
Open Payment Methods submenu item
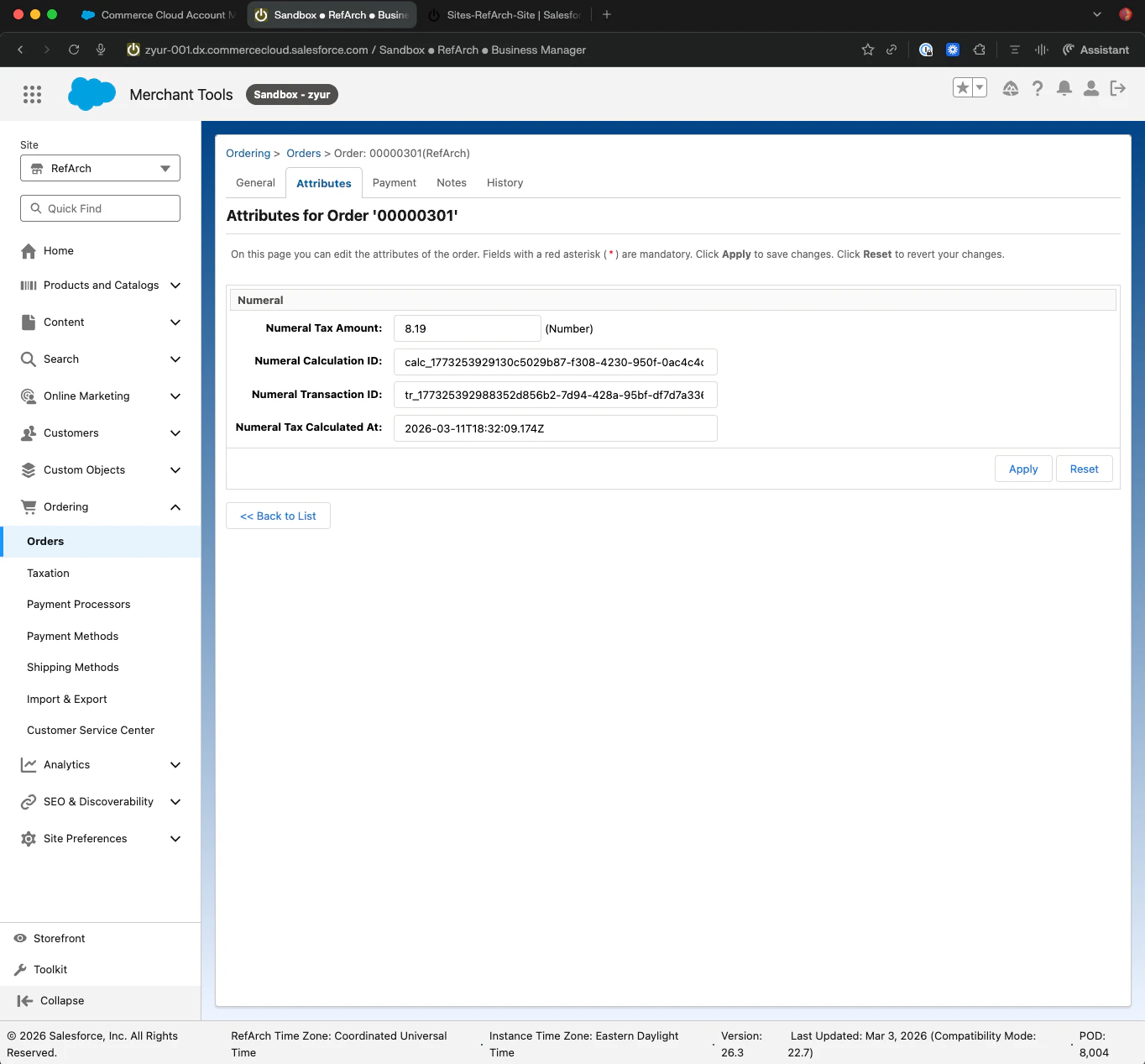72,636
